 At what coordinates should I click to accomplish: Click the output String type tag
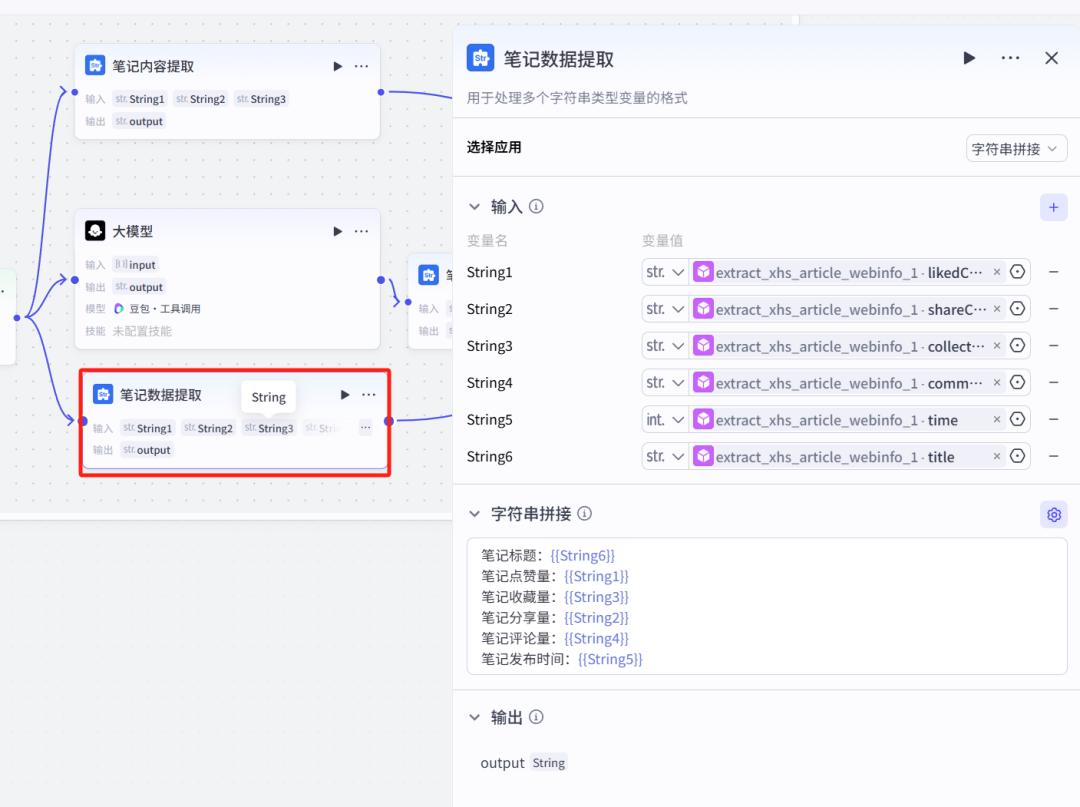click(549, 763)
